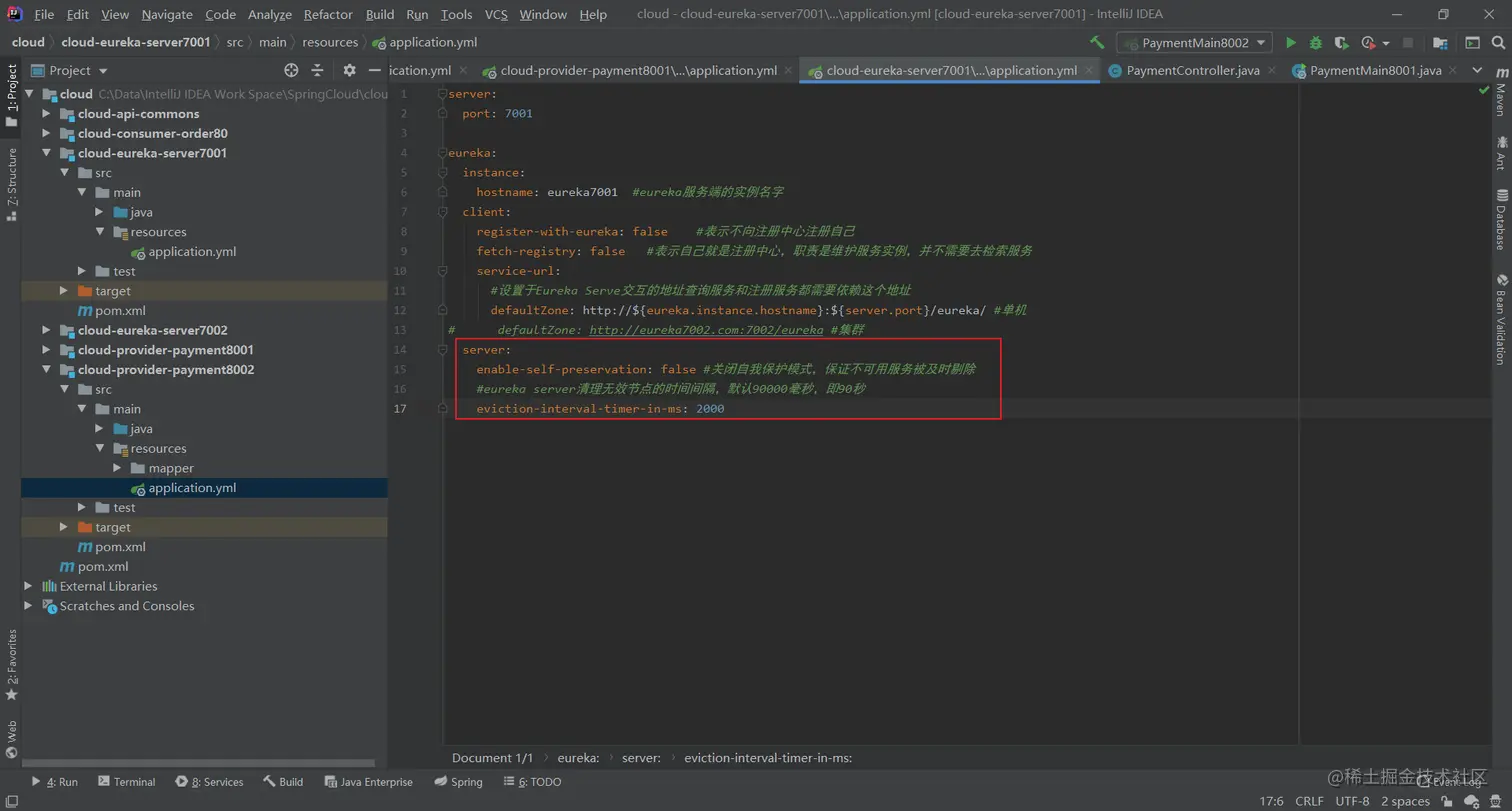Switch to PaymentMain8001.java tab
Screen dimensions: 1512x811
[x=1375, y=71]
